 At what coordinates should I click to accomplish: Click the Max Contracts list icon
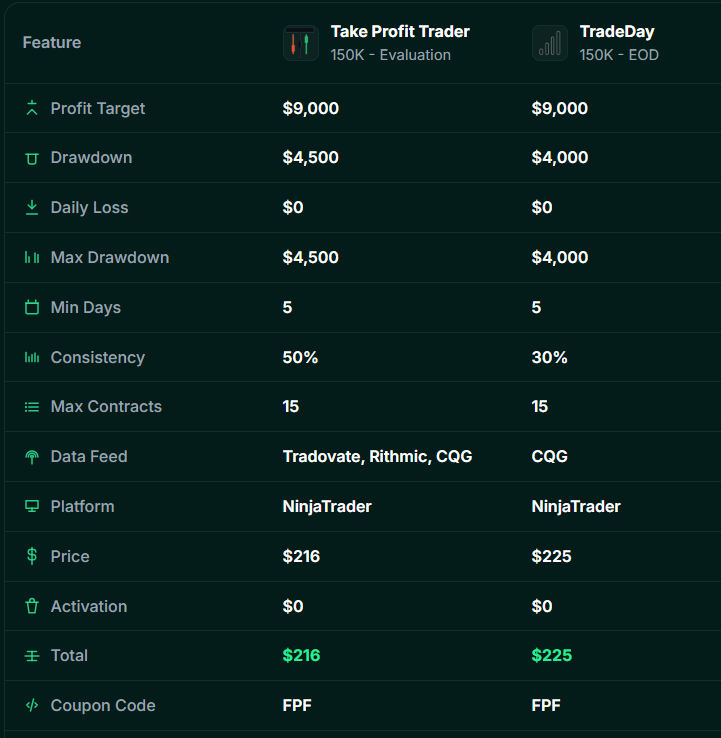pyautogui.click(x=32, y=407)
